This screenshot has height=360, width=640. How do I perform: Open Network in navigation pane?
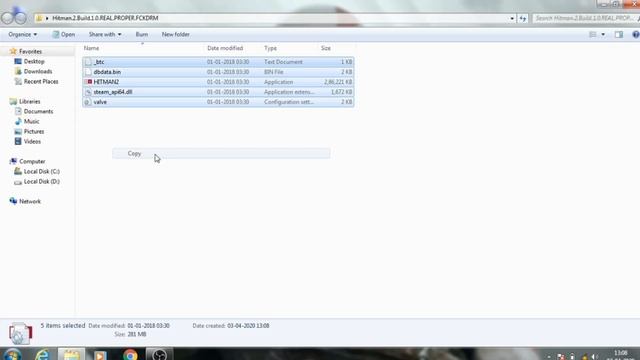pos(30,201)
